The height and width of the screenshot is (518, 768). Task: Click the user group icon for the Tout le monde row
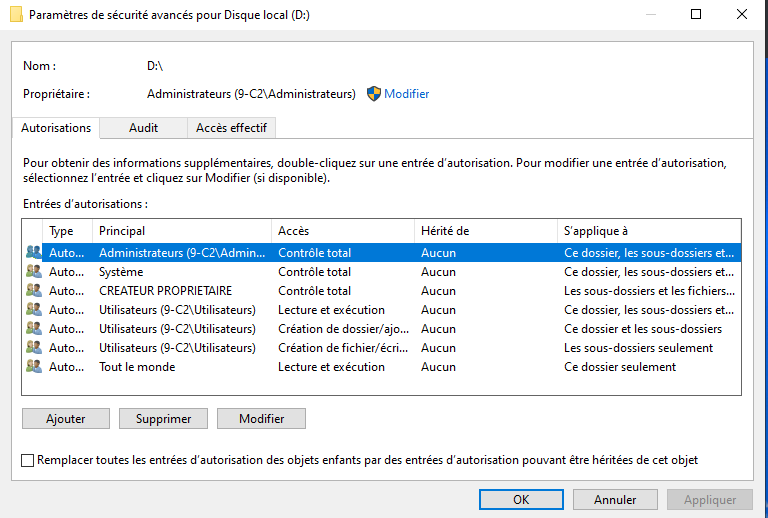click(x=34, y=367)
